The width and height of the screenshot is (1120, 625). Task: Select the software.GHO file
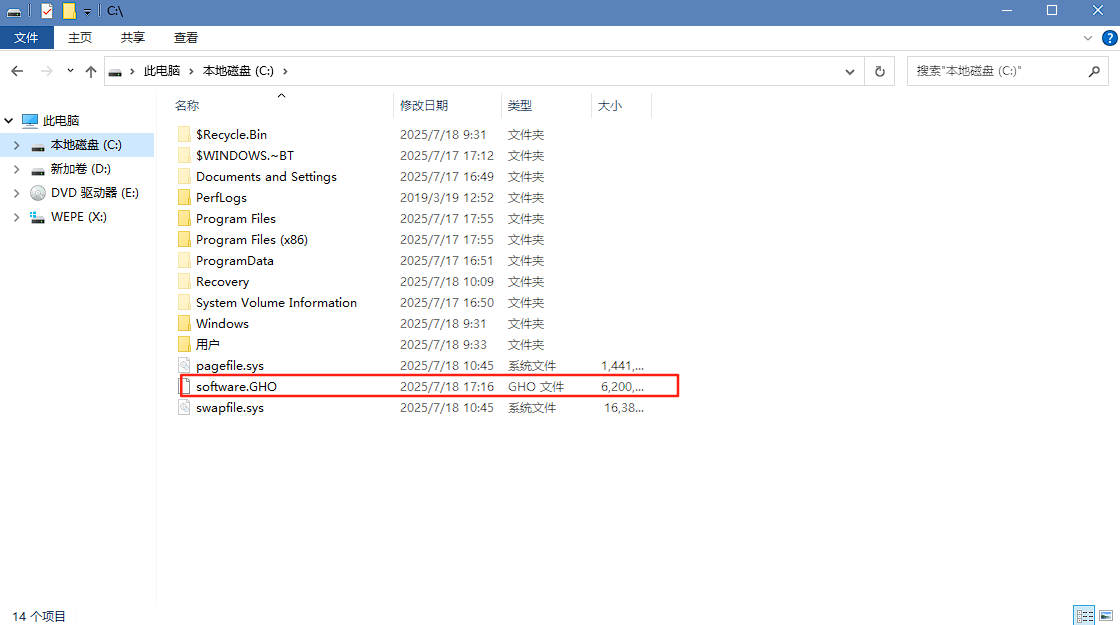236,387
